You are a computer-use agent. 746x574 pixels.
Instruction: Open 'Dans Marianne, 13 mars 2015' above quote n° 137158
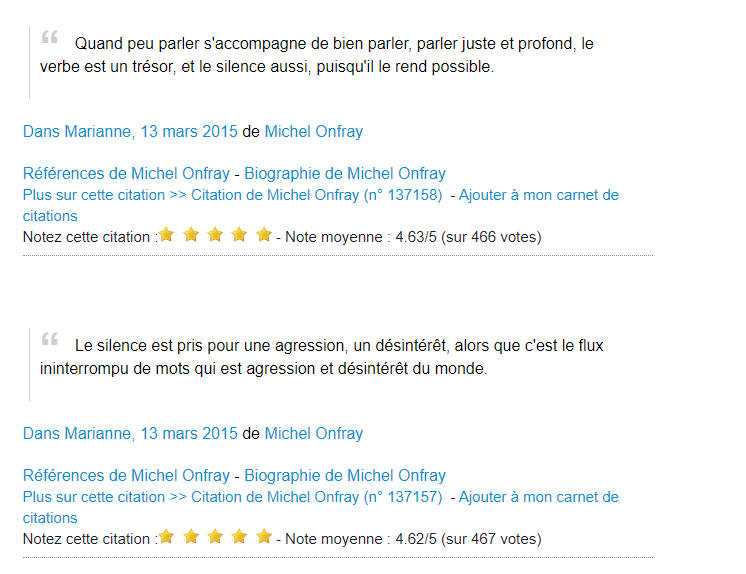tap(130, 132)
